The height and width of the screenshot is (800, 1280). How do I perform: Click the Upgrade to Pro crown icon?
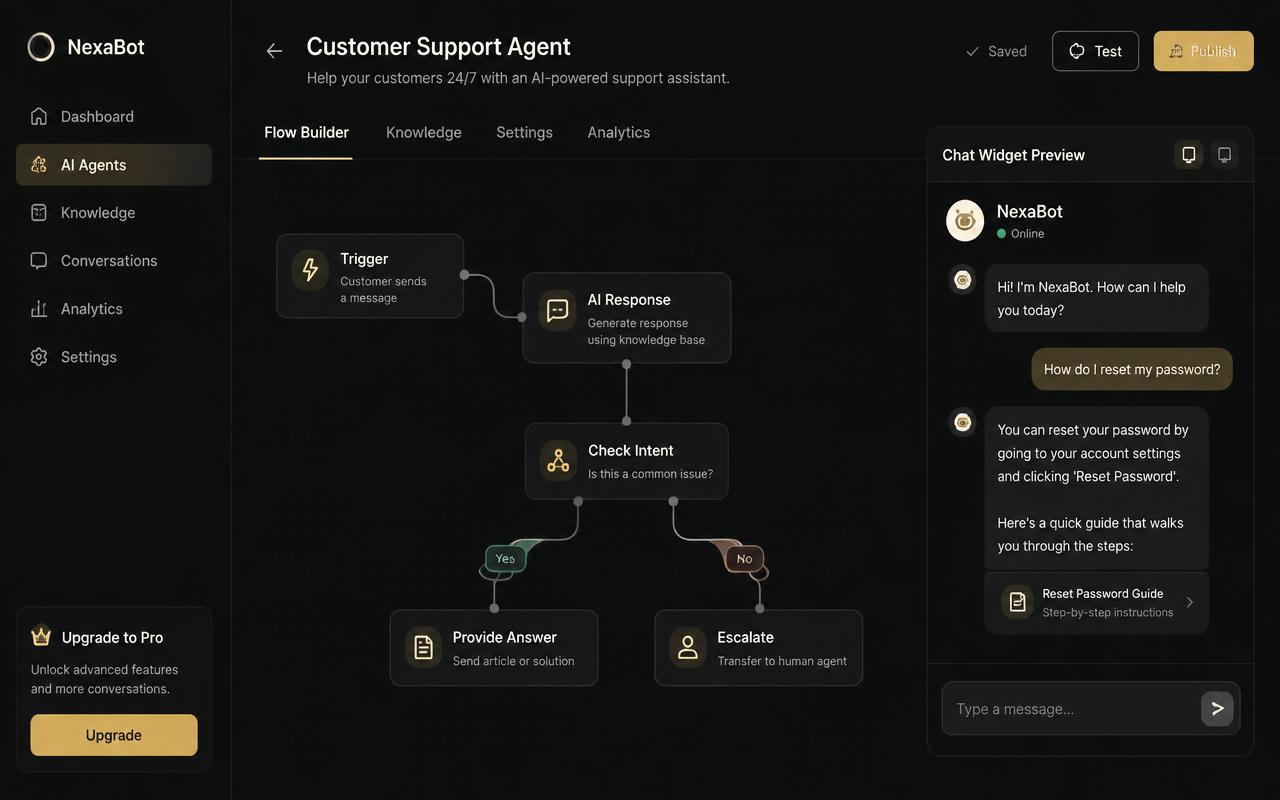[x=41, y=636]
